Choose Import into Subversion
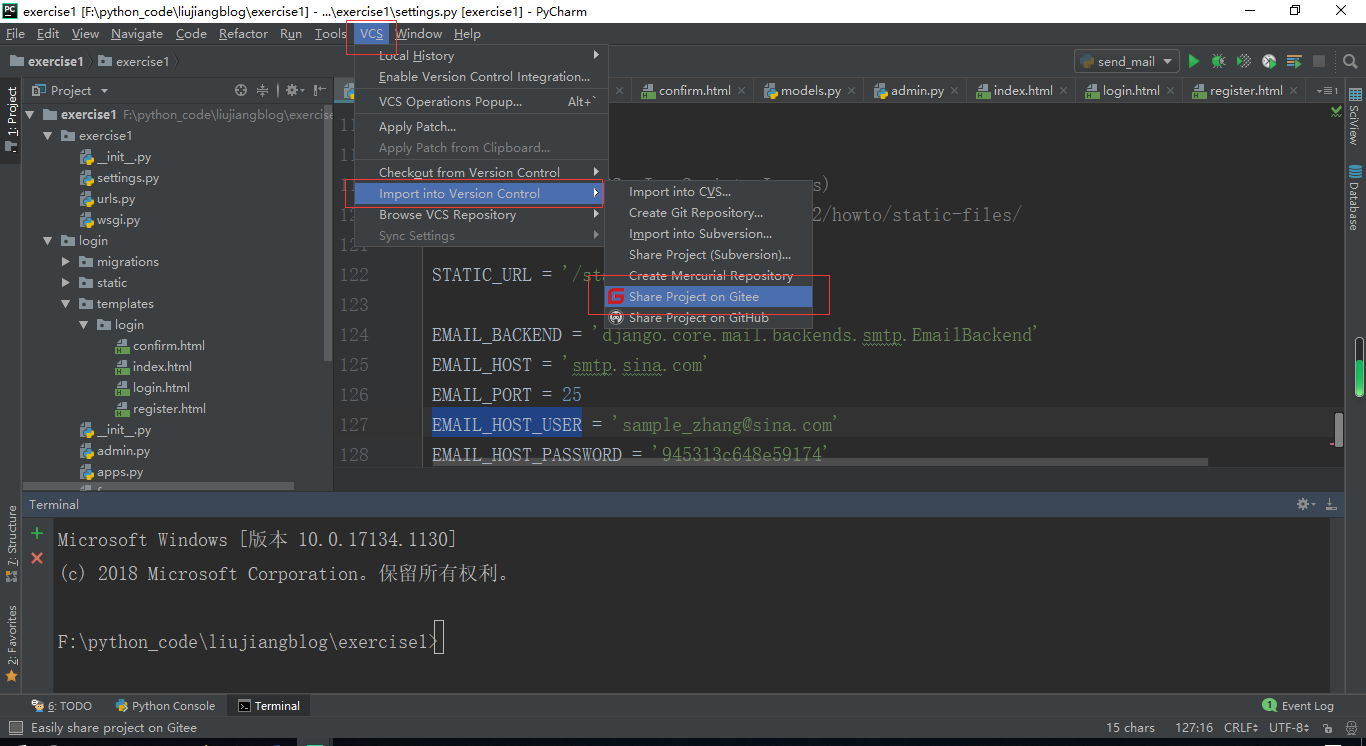 709,234
